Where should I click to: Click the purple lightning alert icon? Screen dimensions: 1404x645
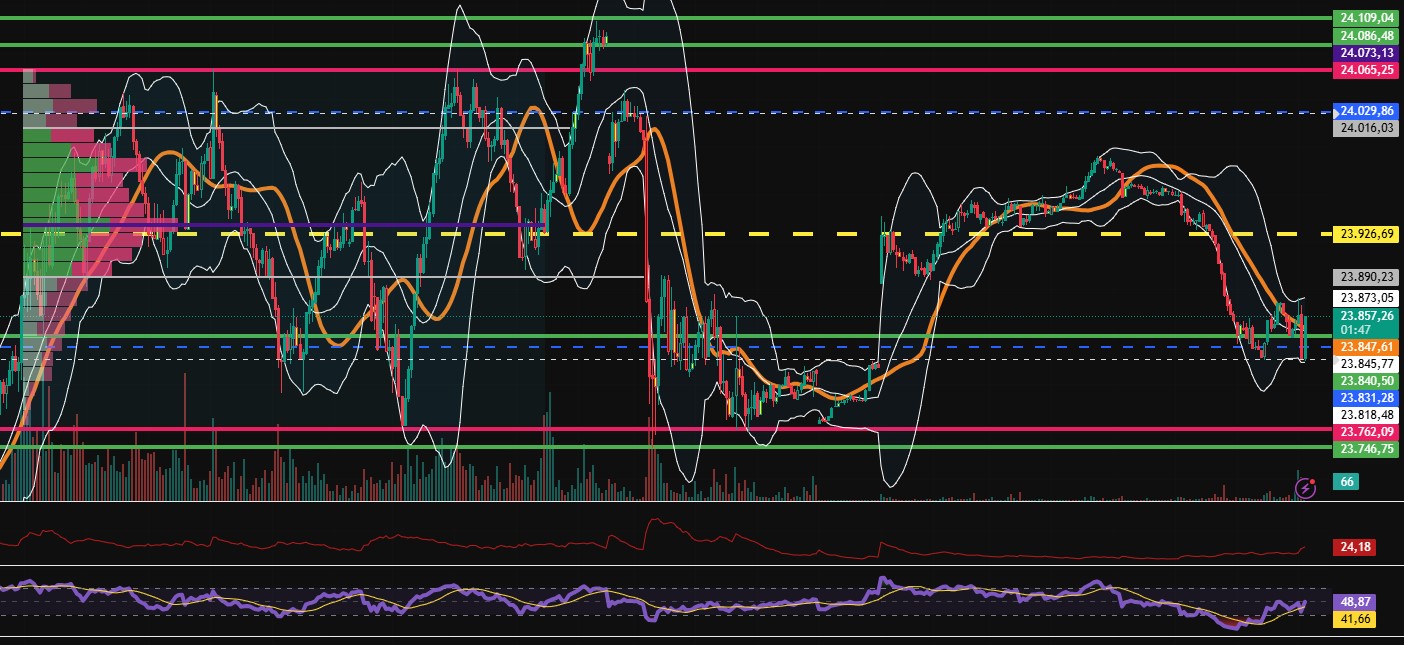(1305, 487)
